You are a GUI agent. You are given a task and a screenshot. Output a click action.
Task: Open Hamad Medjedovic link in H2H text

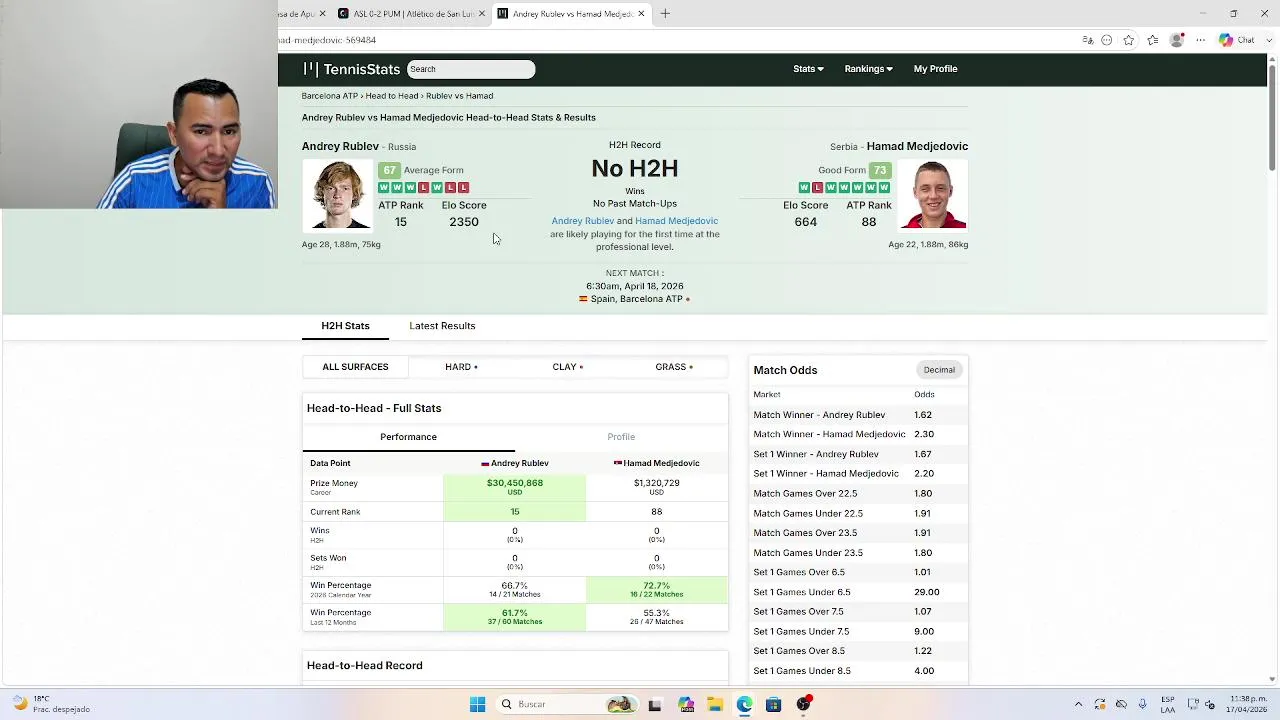pos(676,221)
